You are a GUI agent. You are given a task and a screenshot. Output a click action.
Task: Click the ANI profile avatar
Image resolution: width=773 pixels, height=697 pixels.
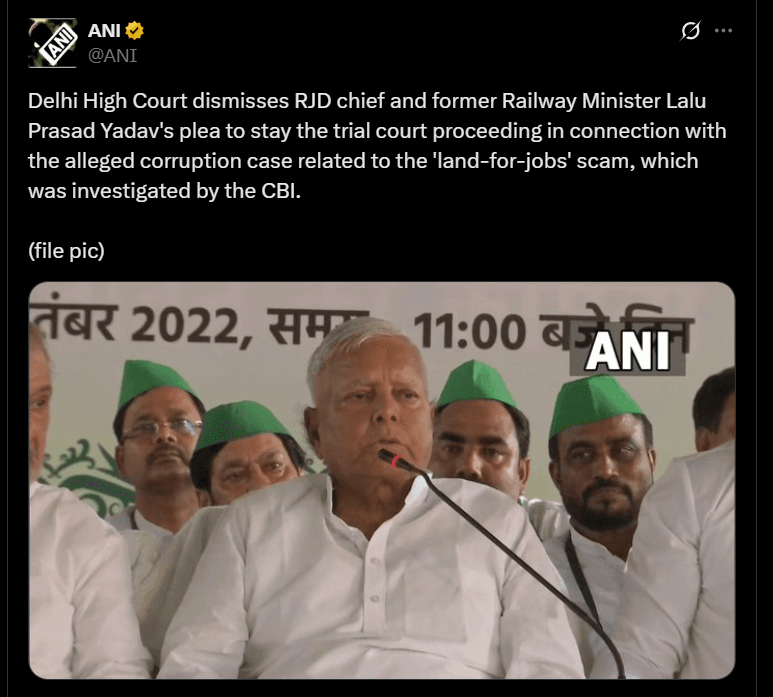click(x=53, y=43)
